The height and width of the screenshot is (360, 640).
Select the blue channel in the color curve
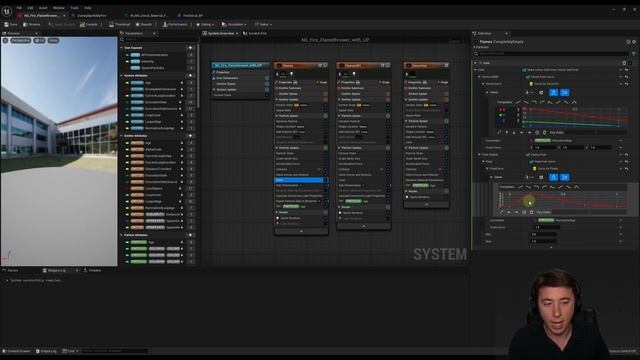[x=502, y=120]
